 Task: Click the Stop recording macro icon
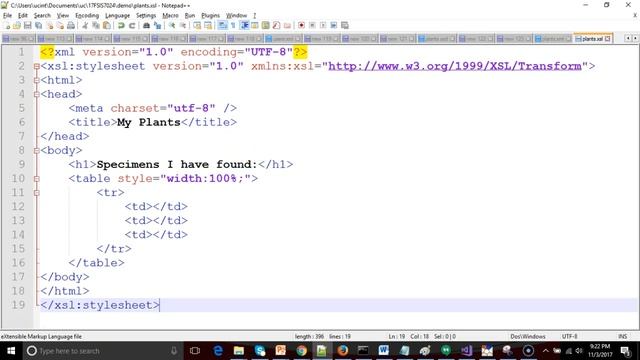point(312,25)
